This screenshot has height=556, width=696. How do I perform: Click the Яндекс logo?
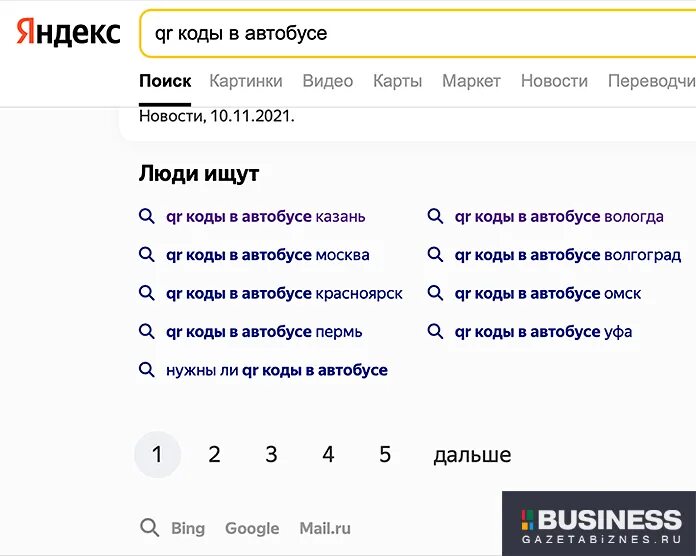tap(68, 32)
